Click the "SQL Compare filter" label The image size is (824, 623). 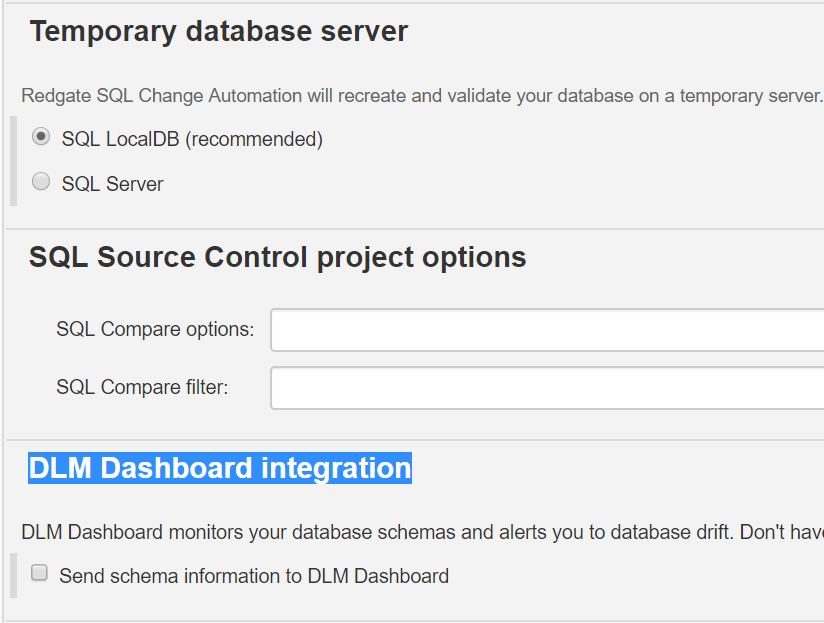(x=143, y=387)
